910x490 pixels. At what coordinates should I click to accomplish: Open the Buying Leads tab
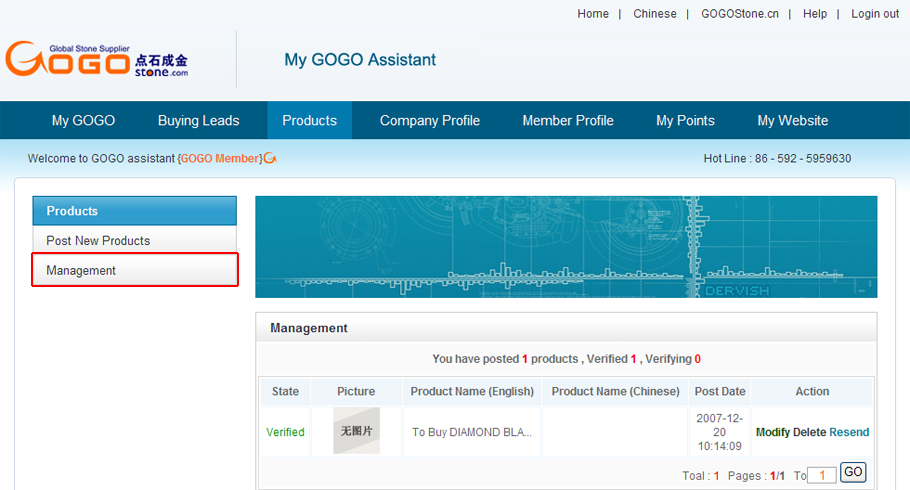199,121
